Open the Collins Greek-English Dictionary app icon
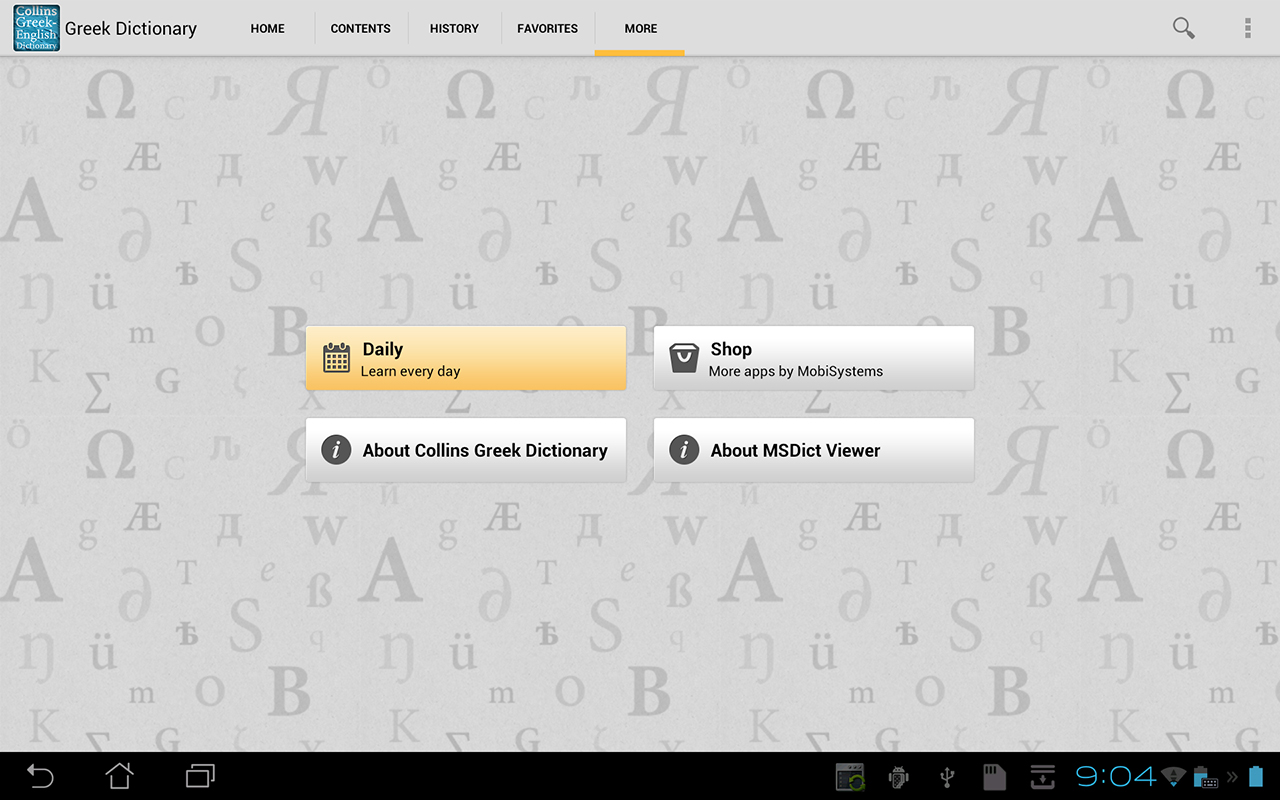1280x800 pixels. tap(36, 28)
